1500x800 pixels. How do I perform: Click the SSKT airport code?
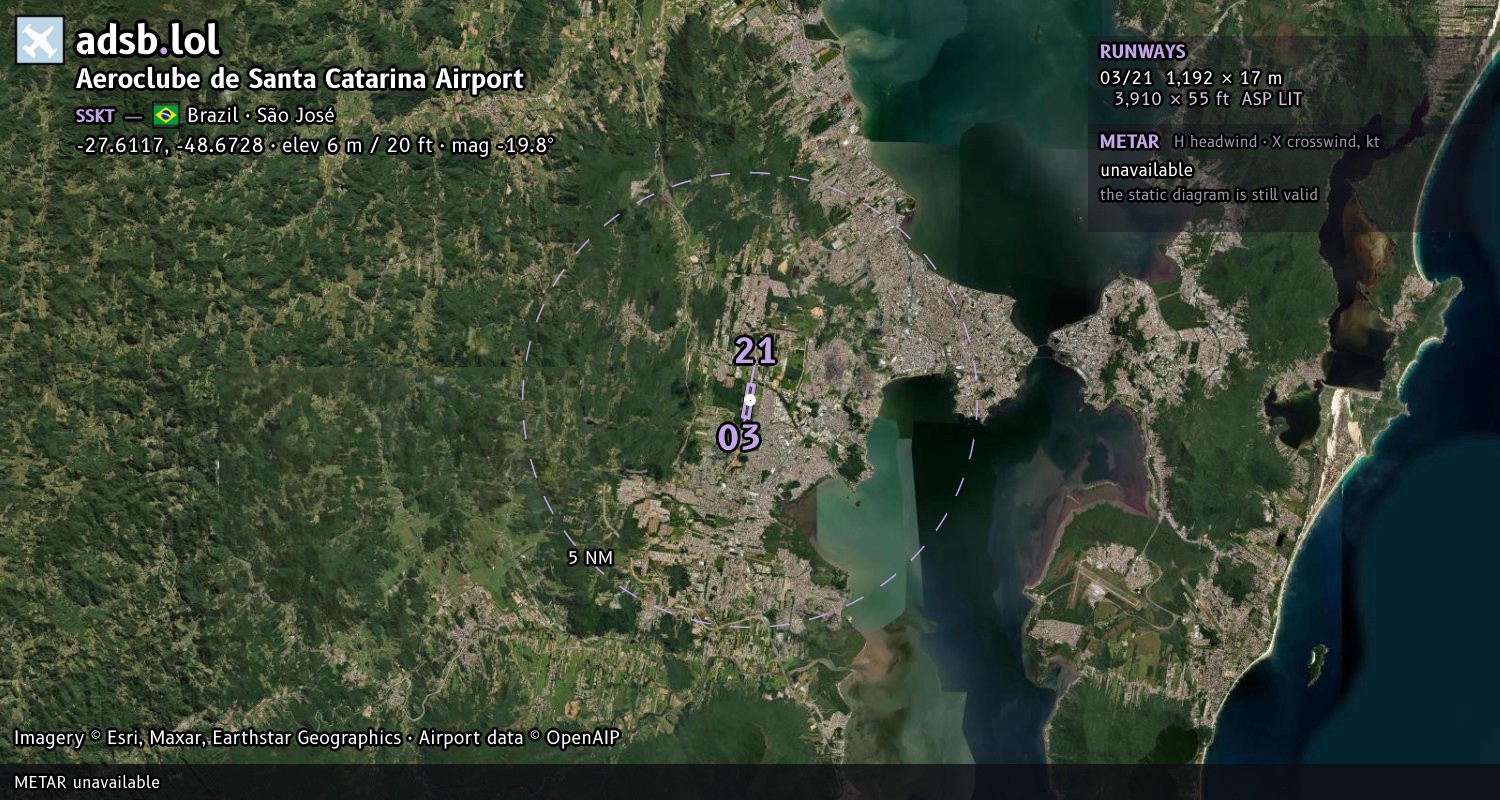click(x=95, y=115)
